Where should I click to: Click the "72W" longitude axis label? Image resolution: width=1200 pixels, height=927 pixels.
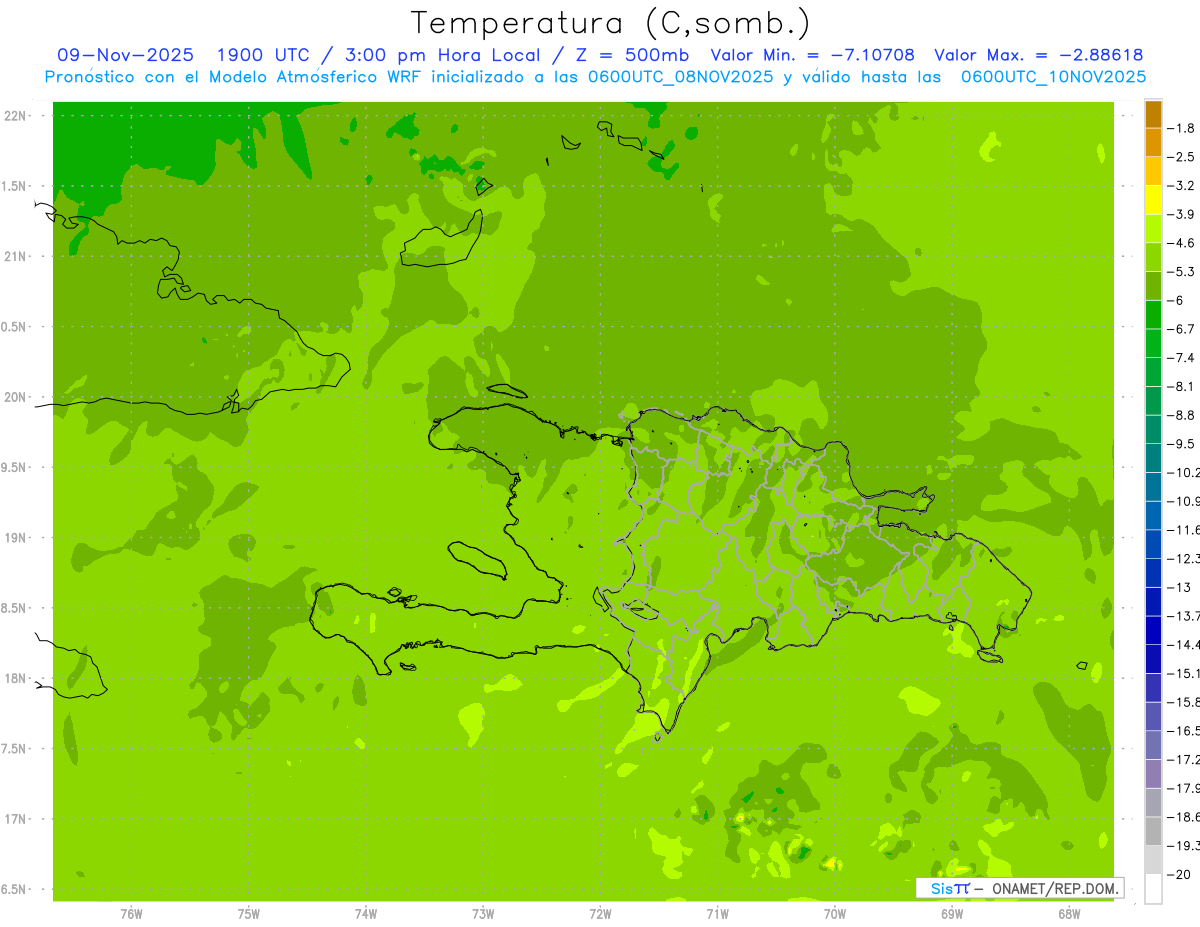pyautogui.click(x=600, y=914)
